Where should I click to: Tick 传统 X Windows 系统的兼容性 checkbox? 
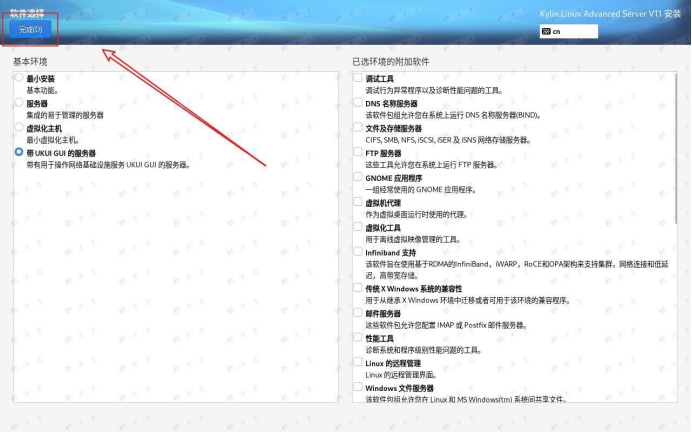coord(358,288)
